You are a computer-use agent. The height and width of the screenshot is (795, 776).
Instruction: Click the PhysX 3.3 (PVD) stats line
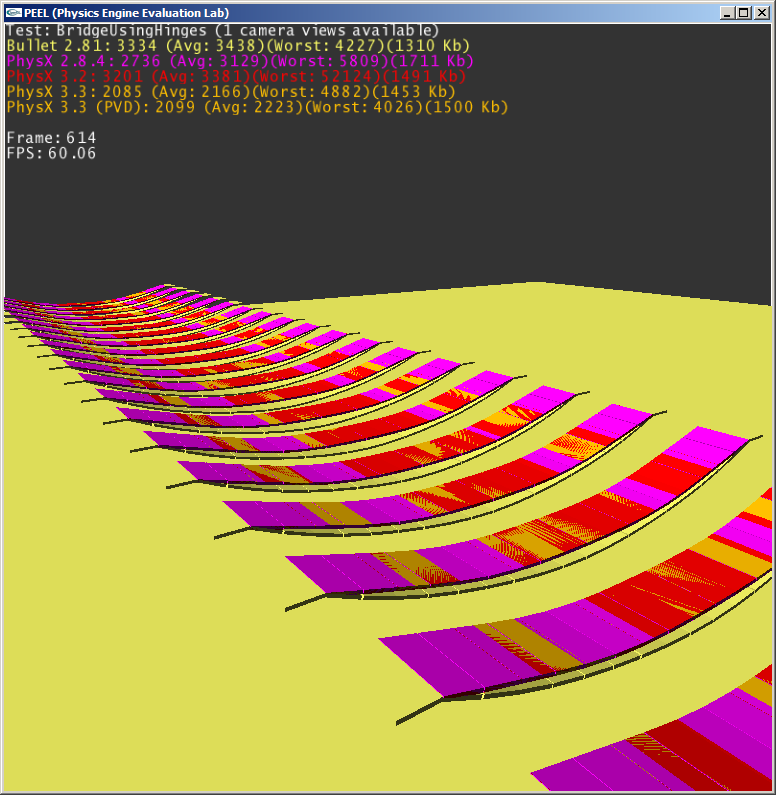tap(257, 107)
